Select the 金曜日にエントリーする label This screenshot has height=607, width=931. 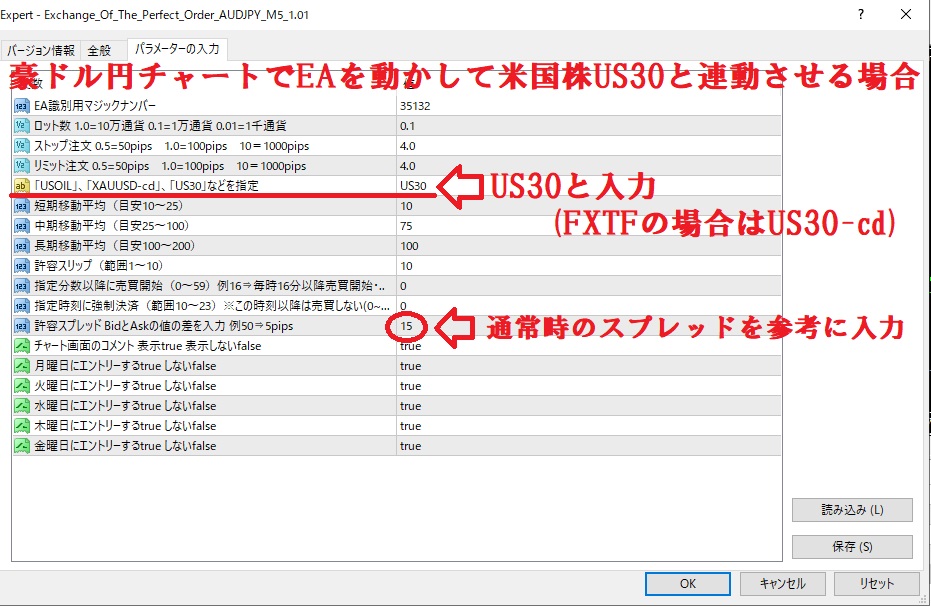pos(125,446)
